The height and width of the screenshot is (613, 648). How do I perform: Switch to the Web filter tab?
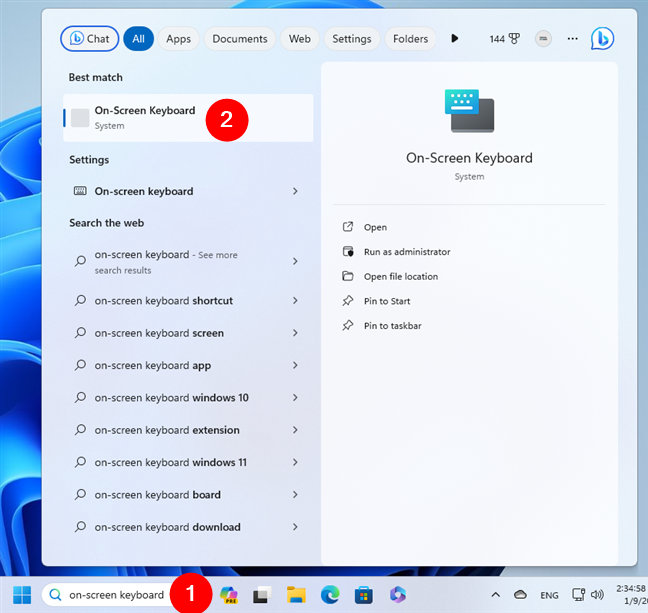tap(300, 39)
